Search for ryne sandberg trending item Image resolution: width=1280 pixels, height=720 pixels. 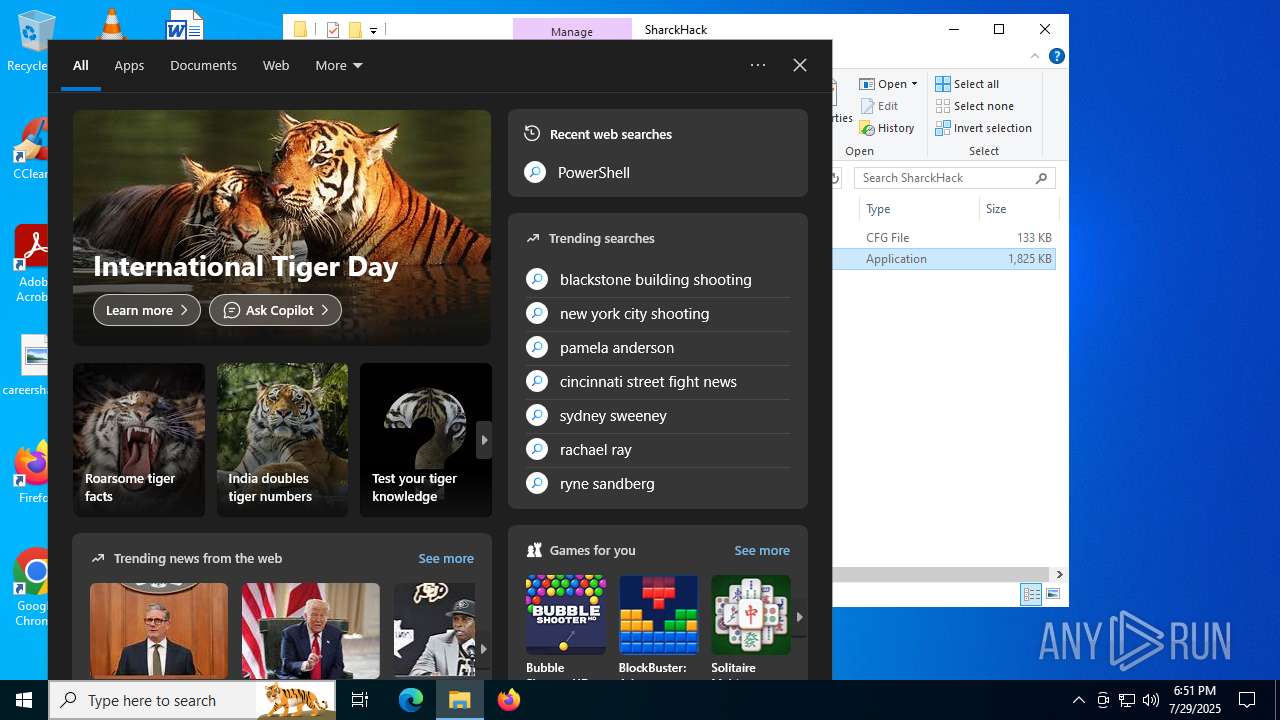(658, 484)
